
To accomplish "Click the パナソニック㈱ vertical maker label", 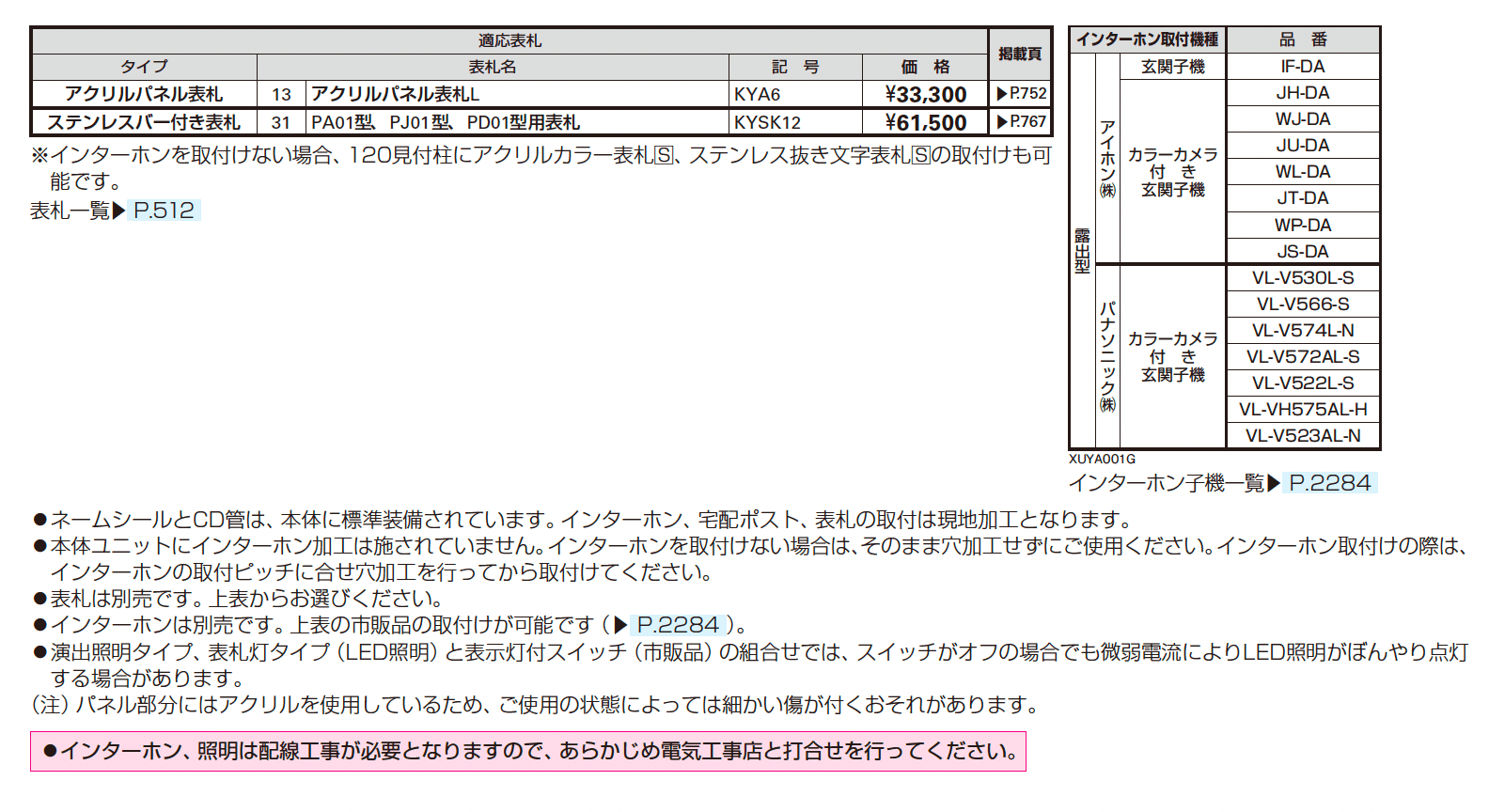I will point(1108,356).
